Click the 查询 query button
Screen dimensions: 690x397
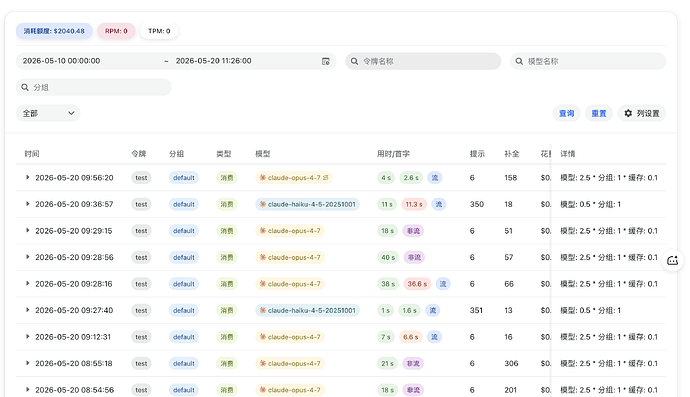coord(566,113)
